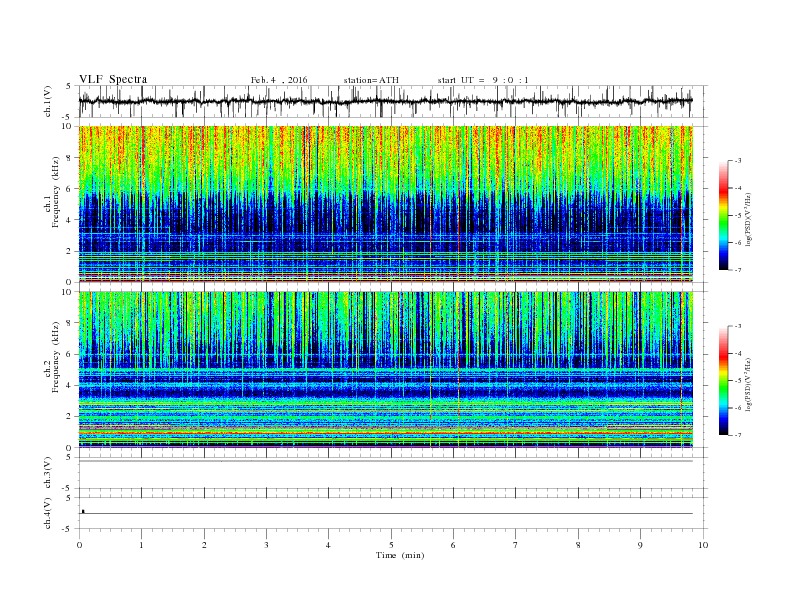Select the "ch.3(V)" axis label
Image resolution: width=792 pixels, height=612 pixels.
[x=48, y=473]
